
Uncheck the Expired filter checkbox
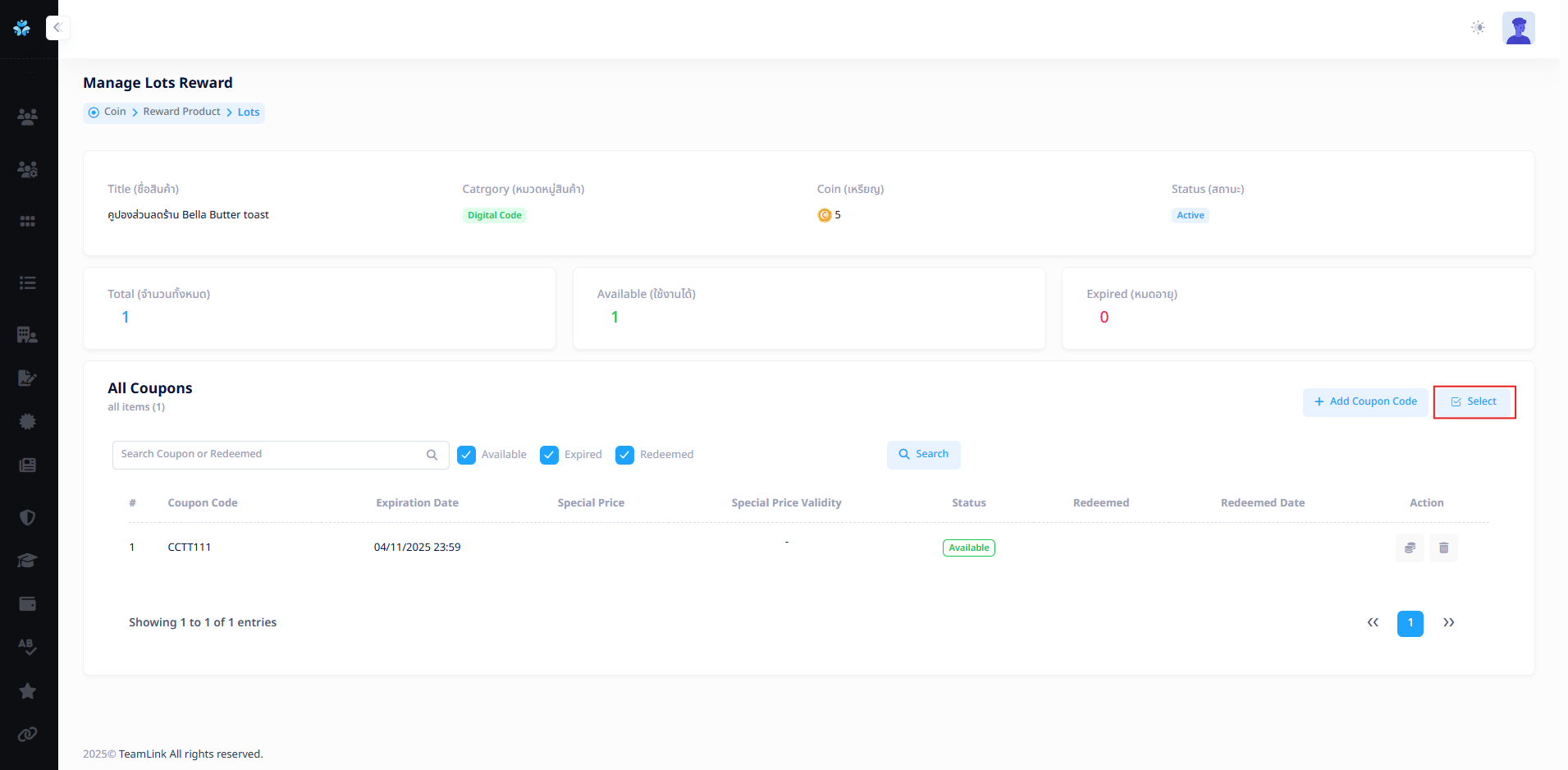549,455
